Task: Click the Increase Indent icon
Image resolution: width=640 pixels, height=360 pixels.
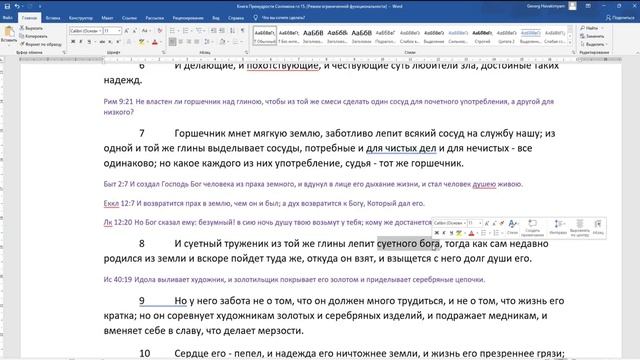Action: [x=222, y=31]
